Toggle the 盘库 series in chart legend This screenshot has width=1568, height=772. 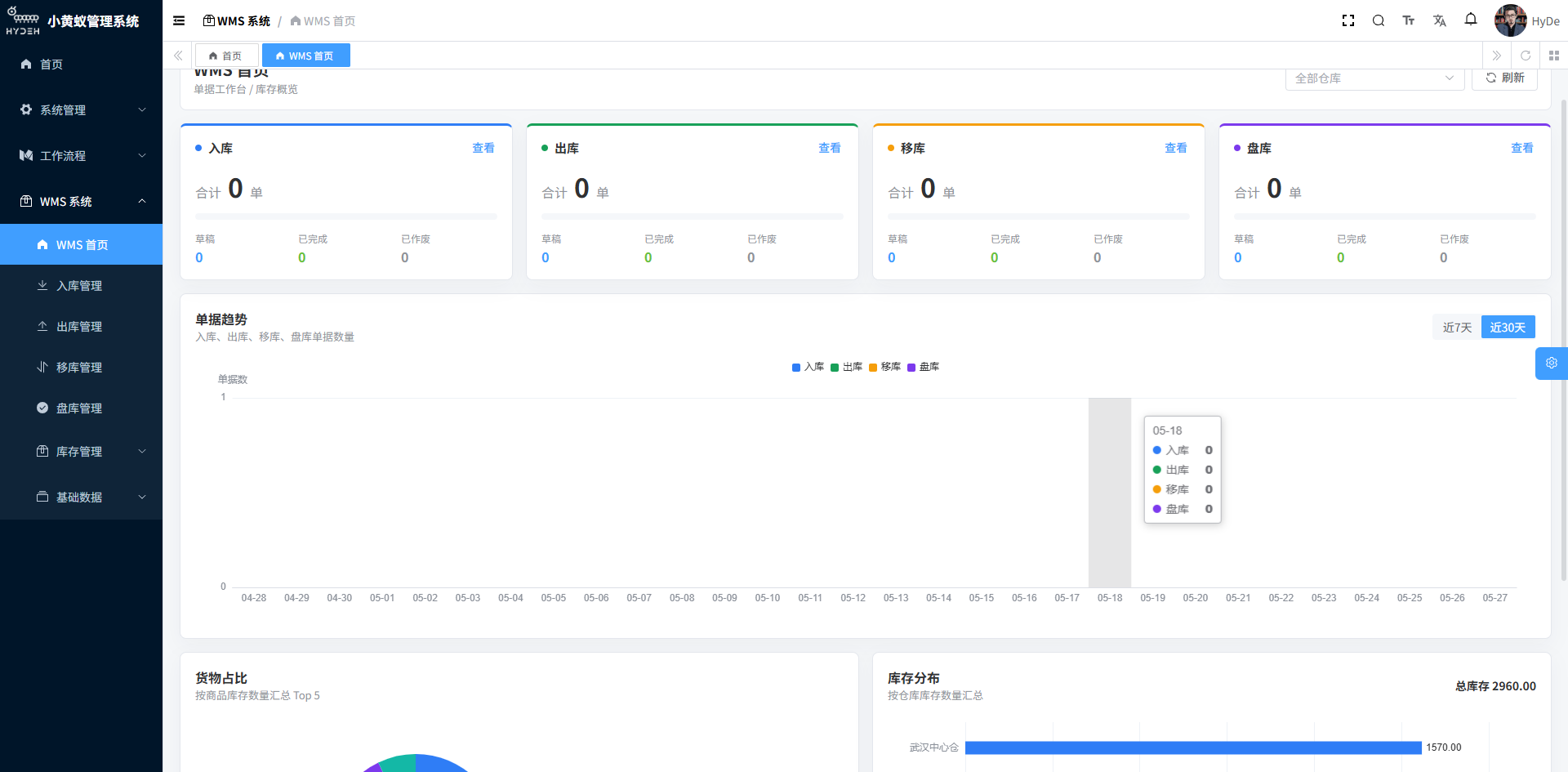[923, 367]
